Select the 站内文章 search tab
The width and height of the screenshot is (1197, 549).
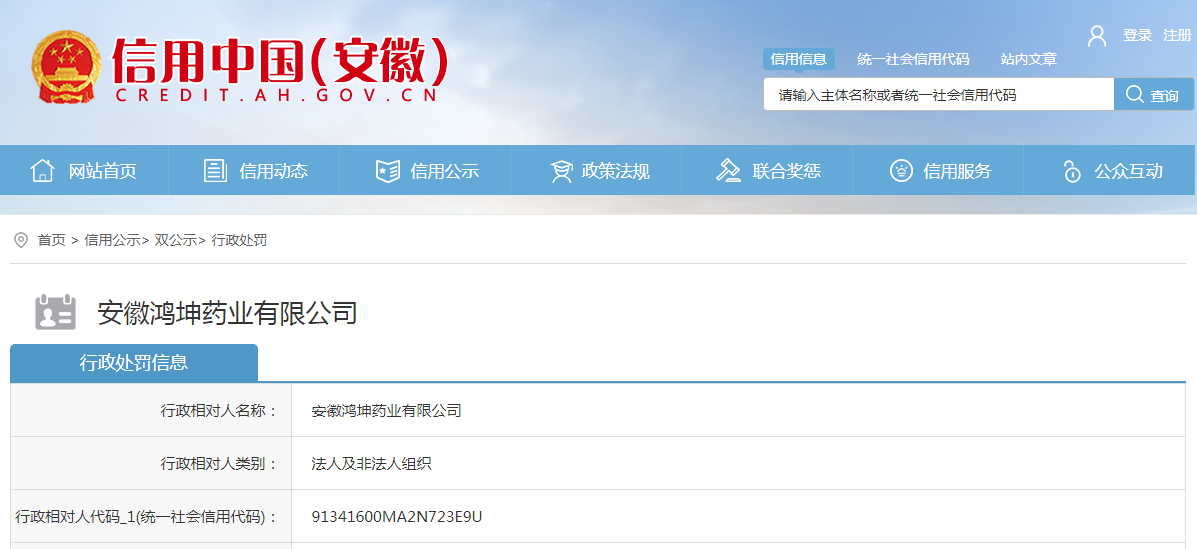pyautogui.click(x=1029, y=60)
